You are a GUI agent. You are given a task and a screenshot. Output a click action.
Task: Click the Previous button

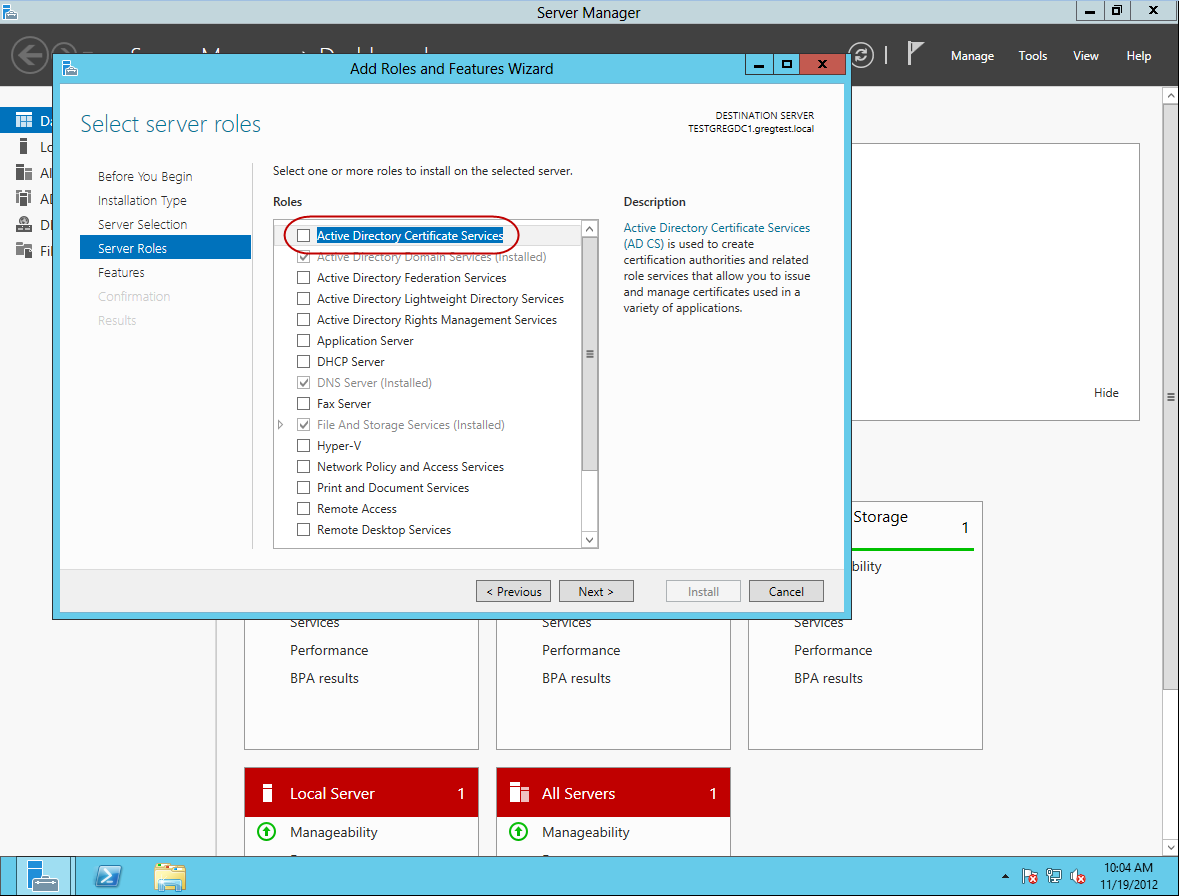point(514,591)
